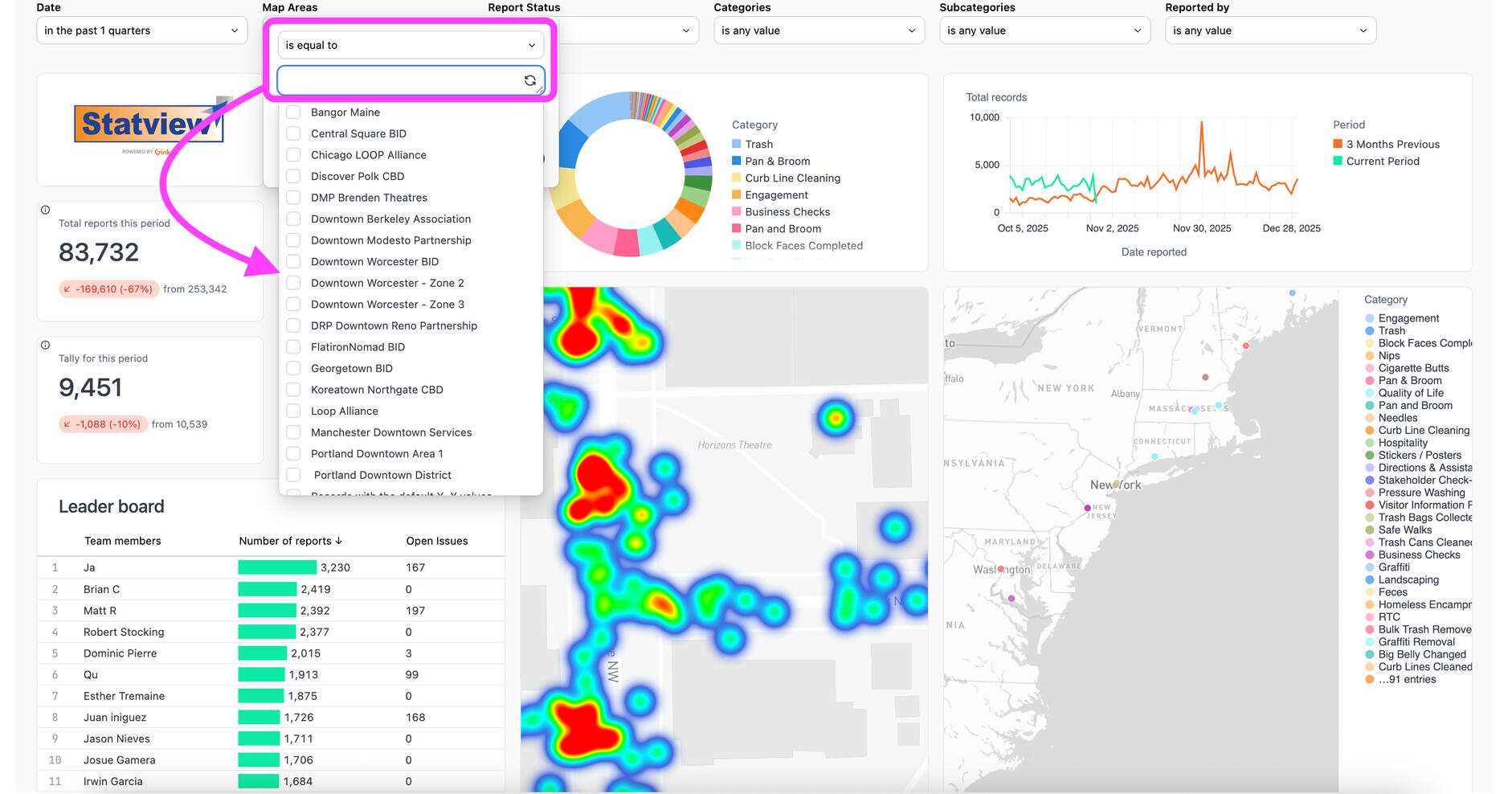Image resolution: width=1512 pixels, height=794 pixels.
Task: Click the red -169,610 (-67%) change badge
Action: coord(107,289)
